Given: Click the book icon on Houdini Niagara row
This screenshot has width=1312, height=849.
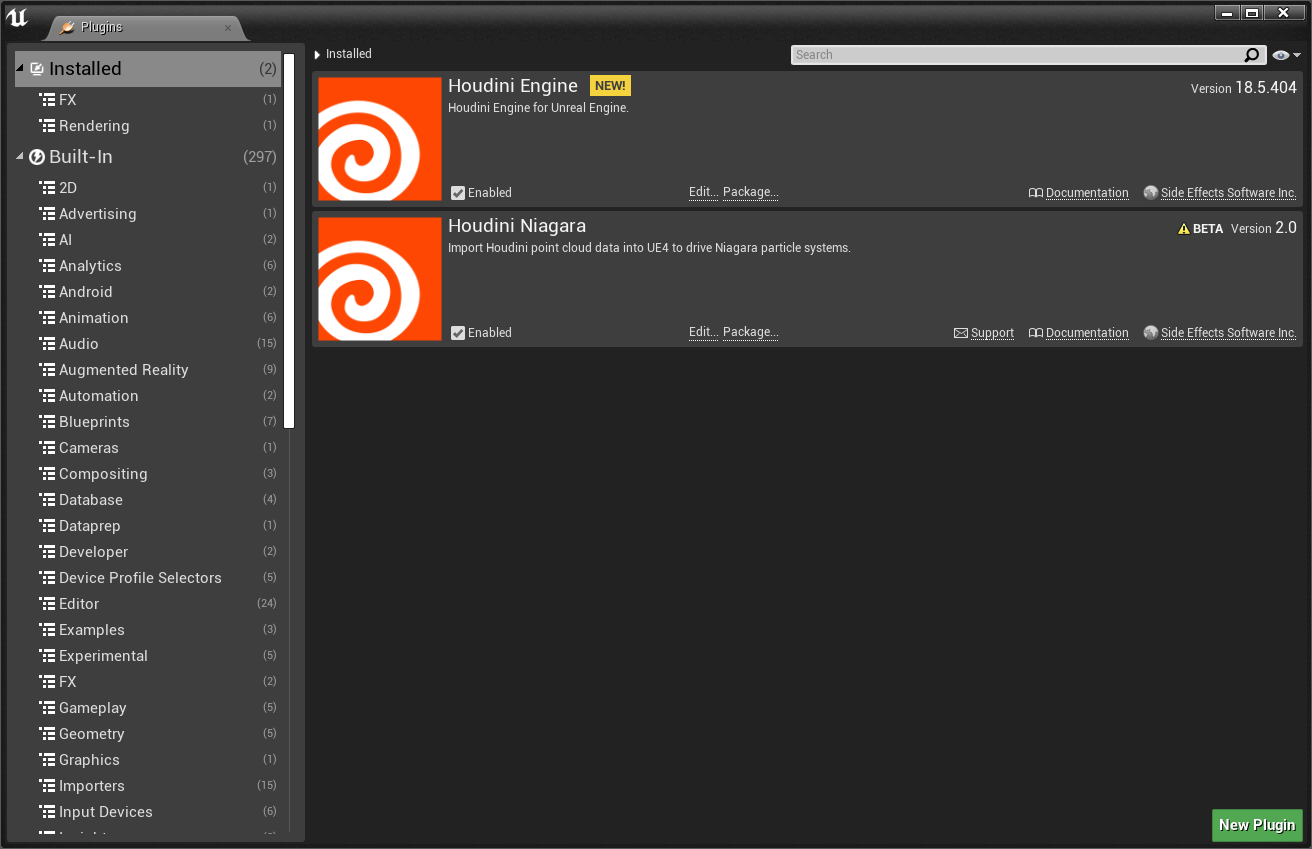Looking at the screenshot, I should pos(1036,333).
